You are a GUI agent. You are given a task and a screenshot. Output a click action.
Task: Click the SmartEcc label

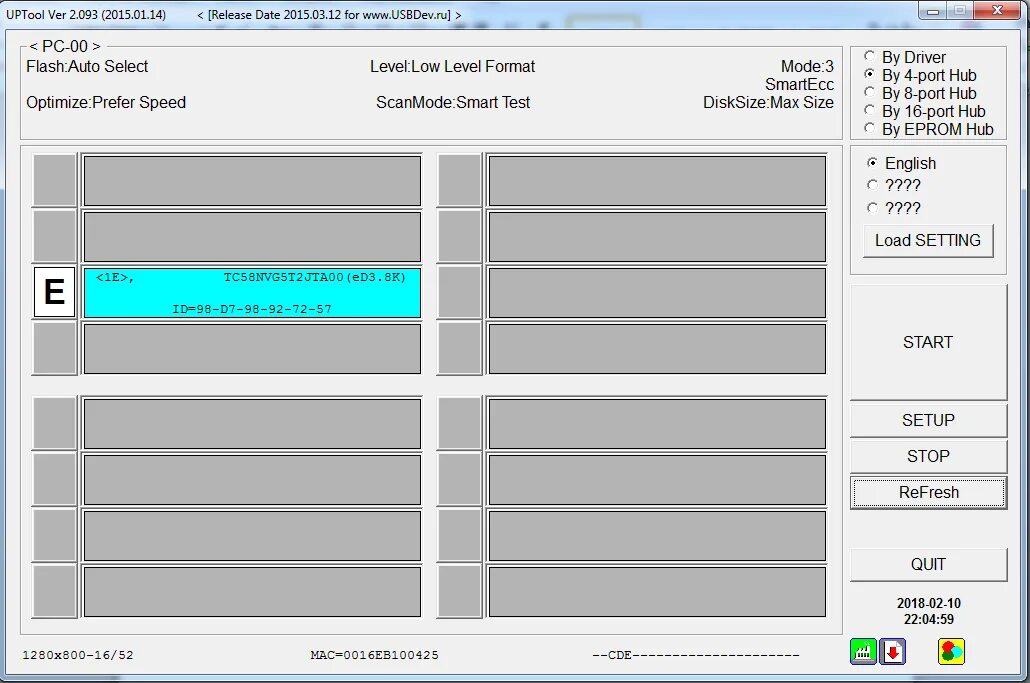[799, 85]
